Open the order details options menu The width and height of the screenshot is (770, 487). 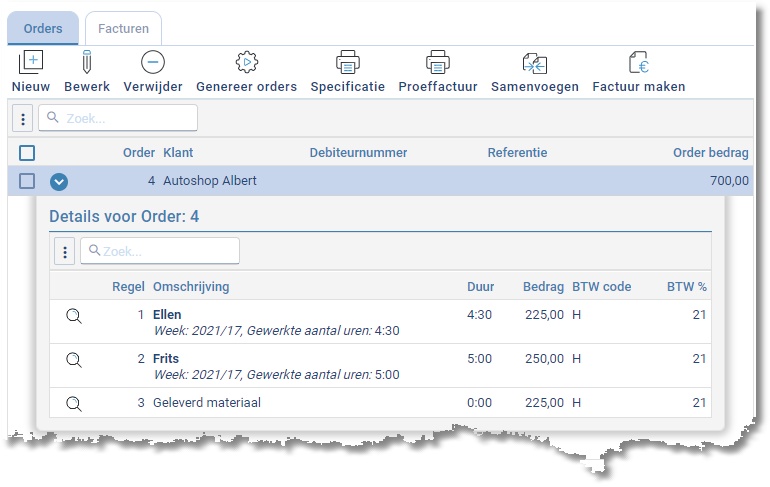(65, 252)
